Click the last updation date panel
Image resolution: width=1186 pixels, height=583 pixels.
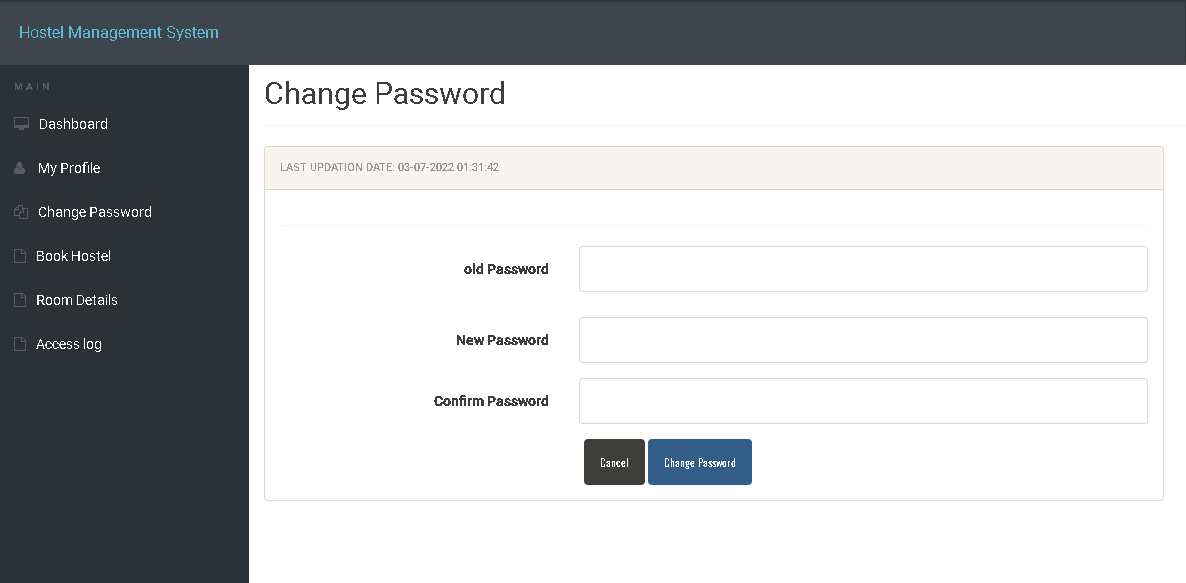(713, 167)
